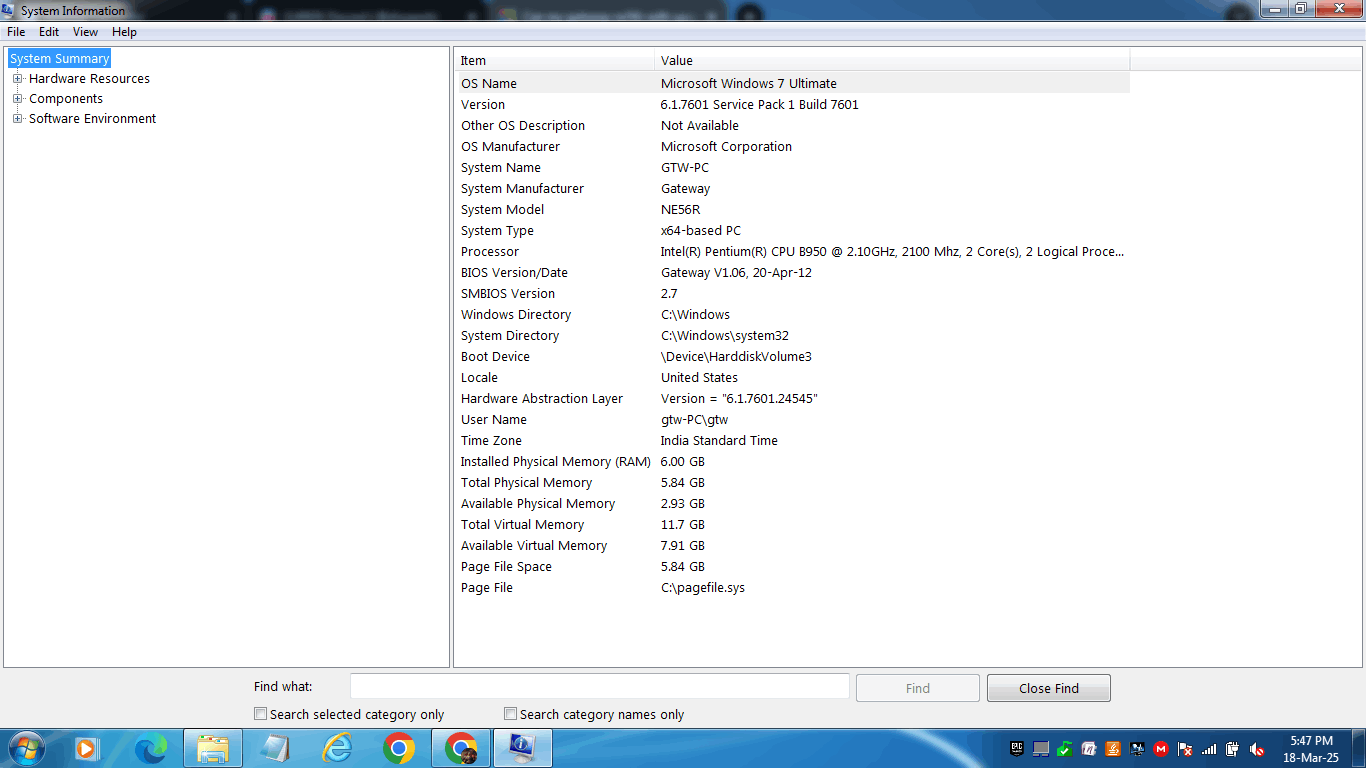Select the OS Name row
This screenshot has height=768, width=1366.
pyautogui.click(x=793, y=84)
